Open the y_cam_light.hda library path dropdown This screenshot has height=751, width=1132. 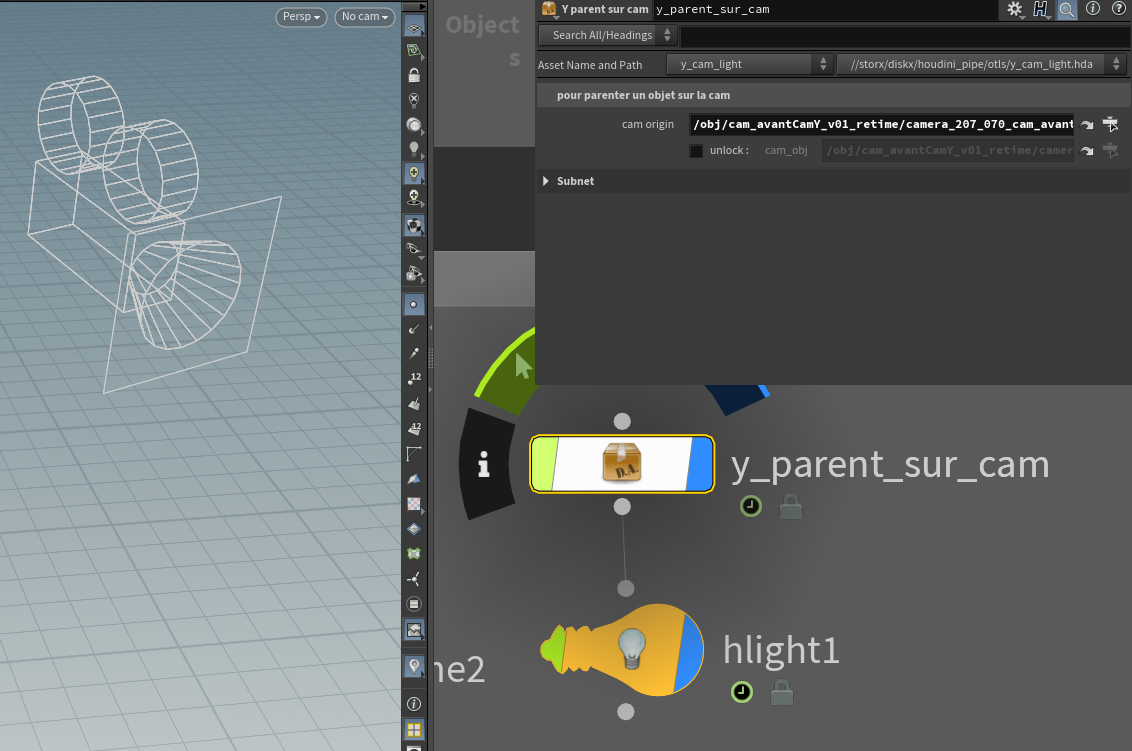981,64
